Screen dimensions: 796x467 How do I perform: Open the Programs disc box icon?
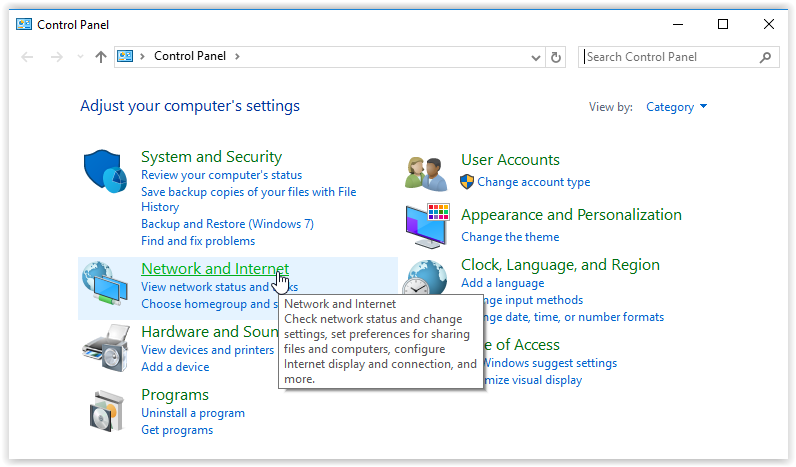[104, 410]
